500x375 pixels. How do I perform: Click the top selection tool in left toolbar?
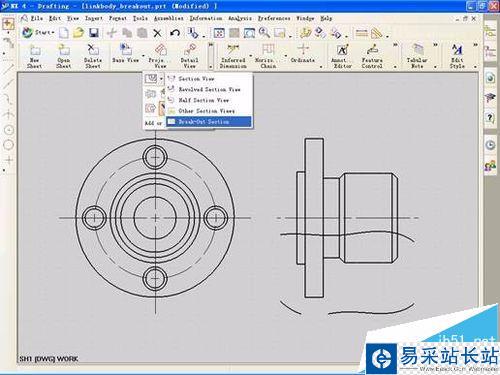[x=8, y=24]
